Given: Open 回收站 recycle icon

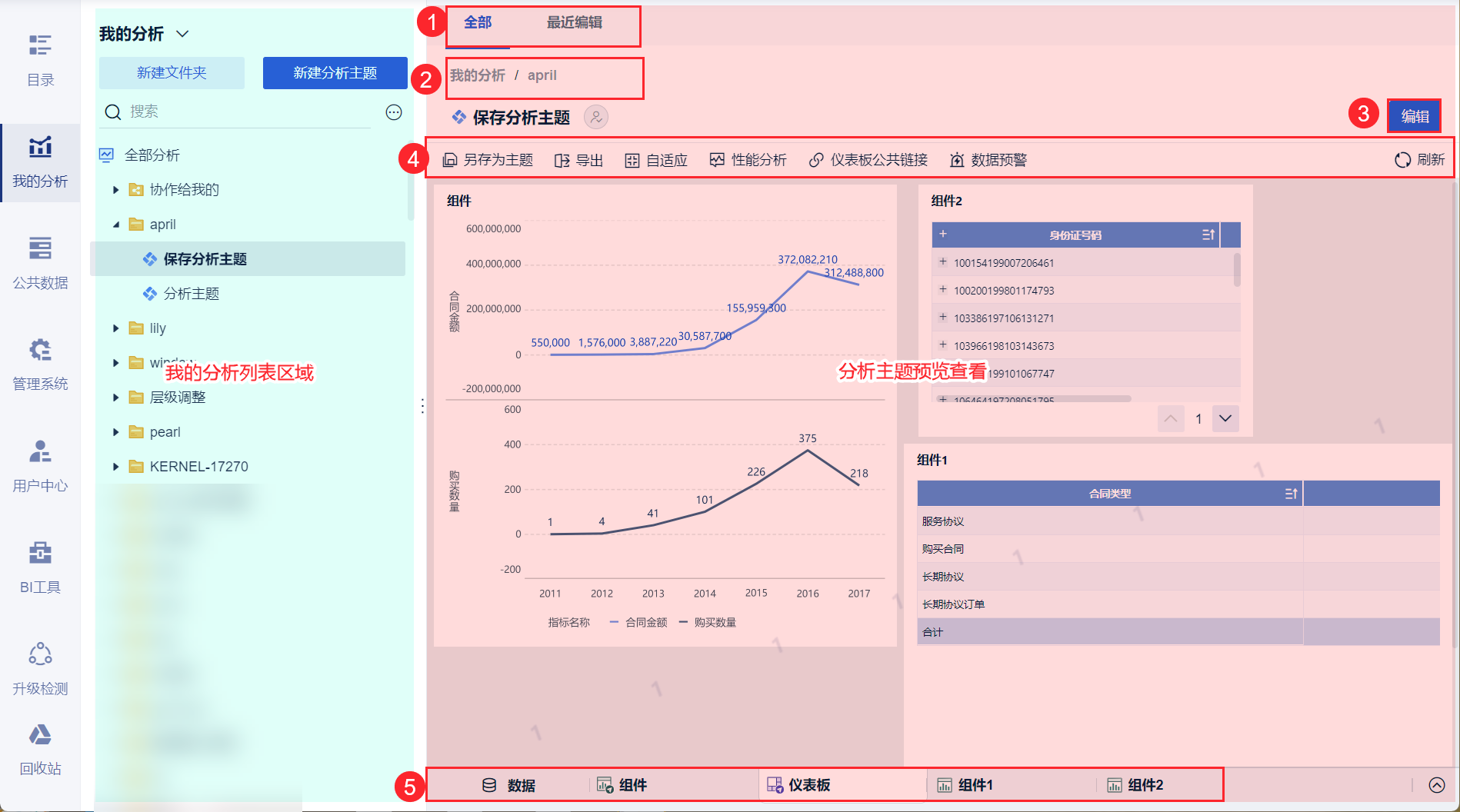Looking at the screenshot, I should coord(40,735).
